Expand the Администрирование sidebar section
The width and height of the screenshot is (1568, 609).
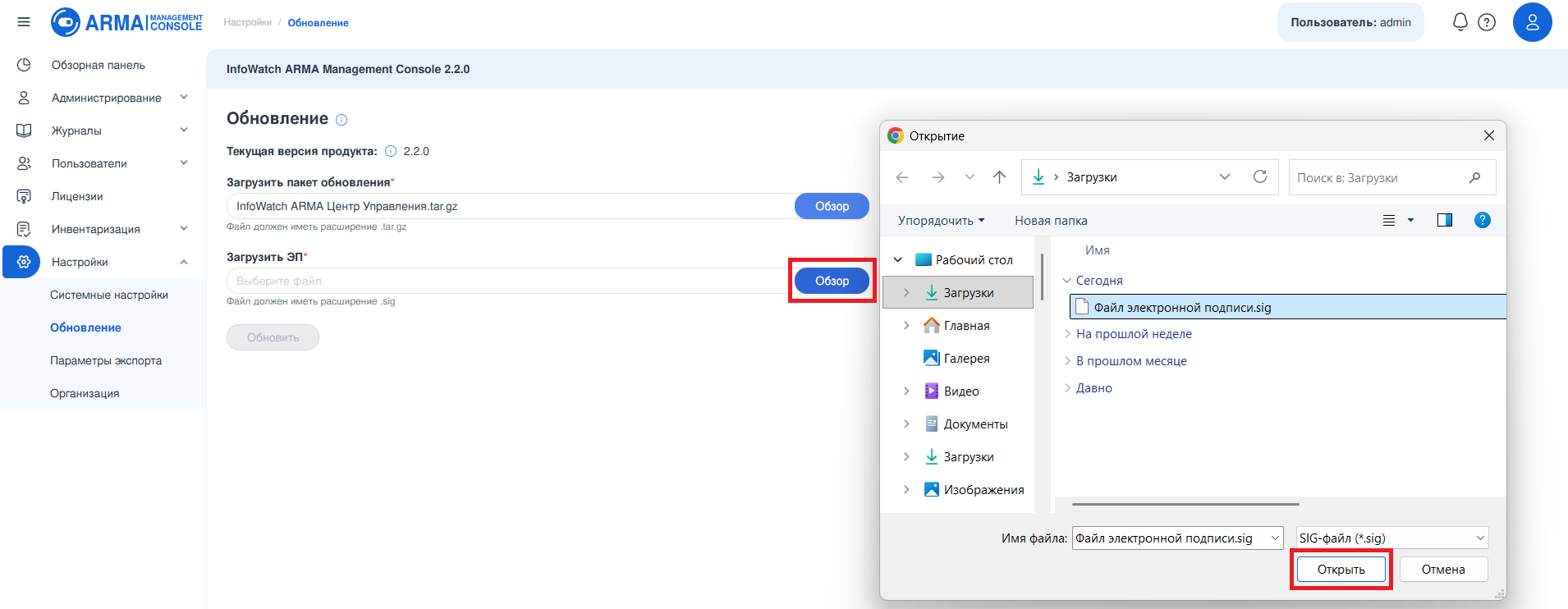184,97
